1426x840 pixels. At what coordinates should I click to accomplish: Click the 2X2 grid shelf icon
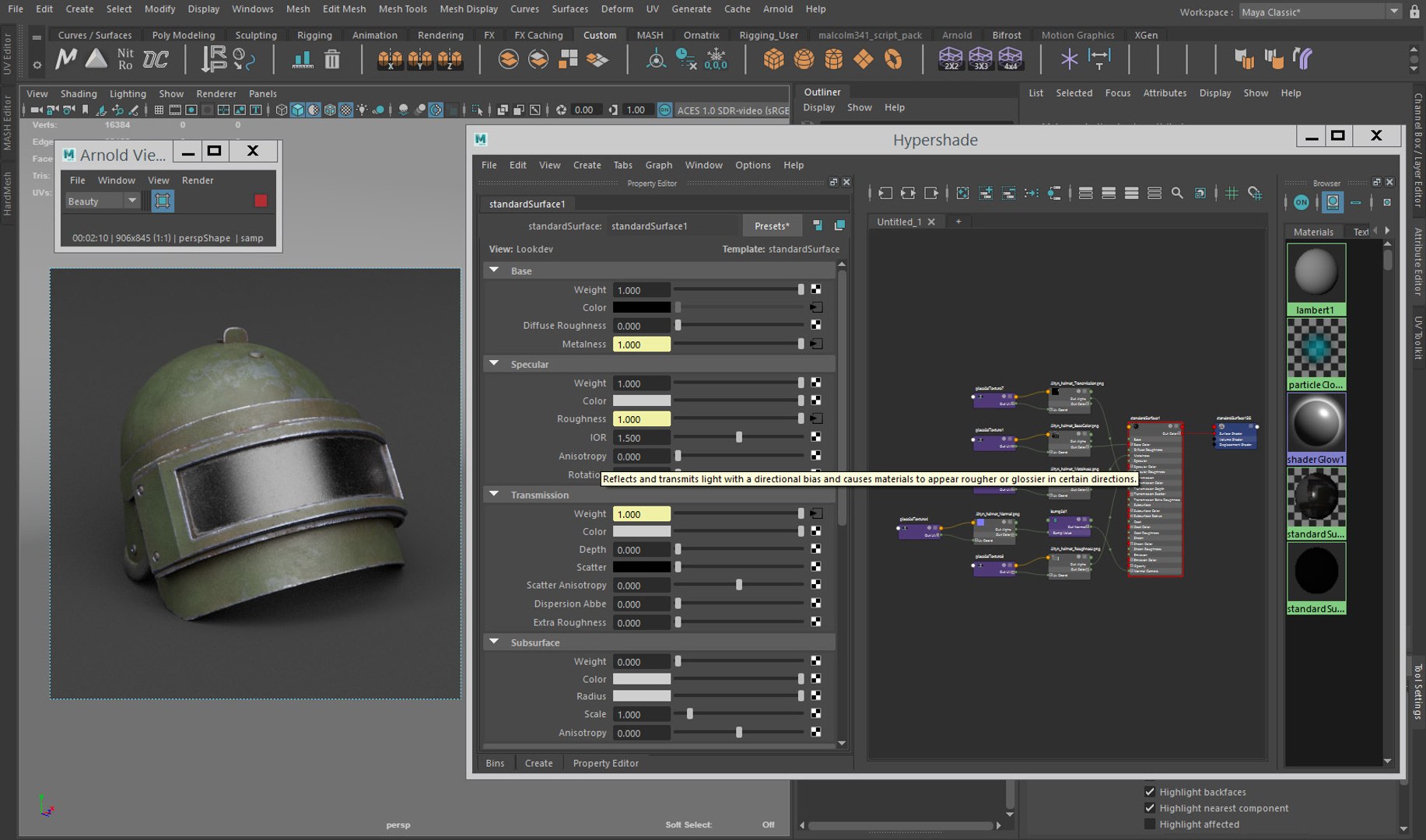[951, 59]
